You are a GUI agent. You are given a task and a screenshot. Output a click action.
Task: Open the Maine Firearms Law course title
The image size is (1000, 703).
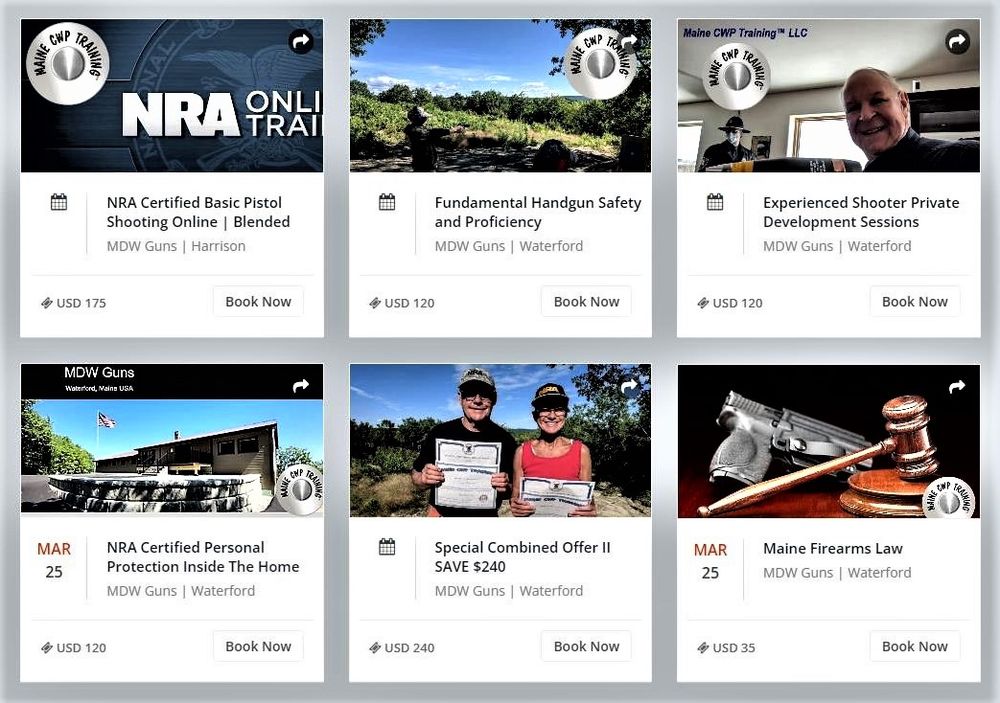tap(832, 548)
